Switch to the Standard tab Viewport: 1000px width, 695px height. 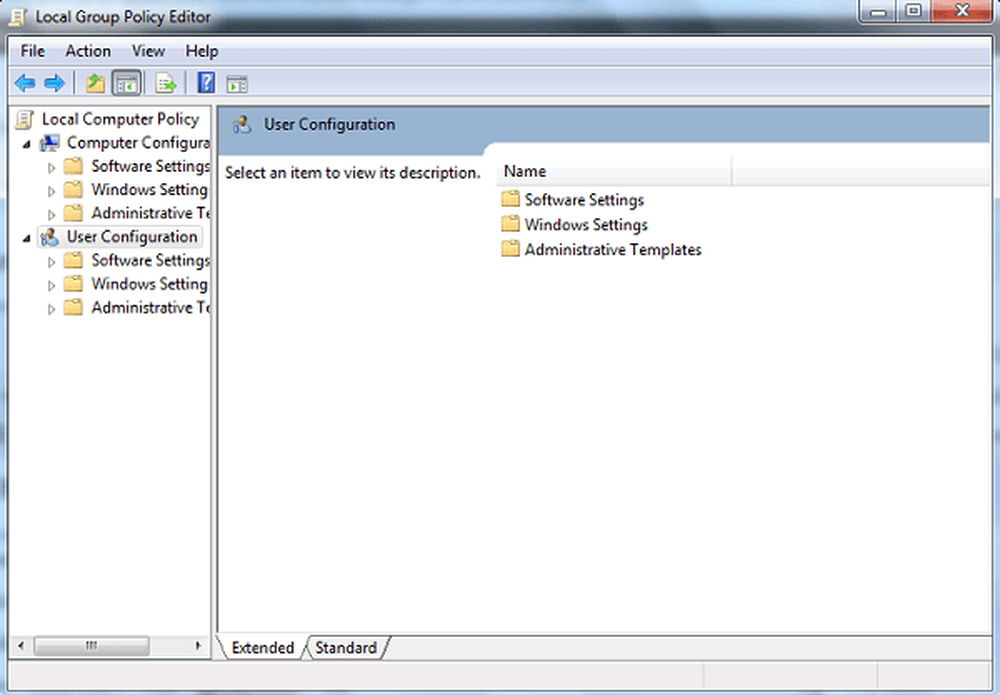pos(345,648)
